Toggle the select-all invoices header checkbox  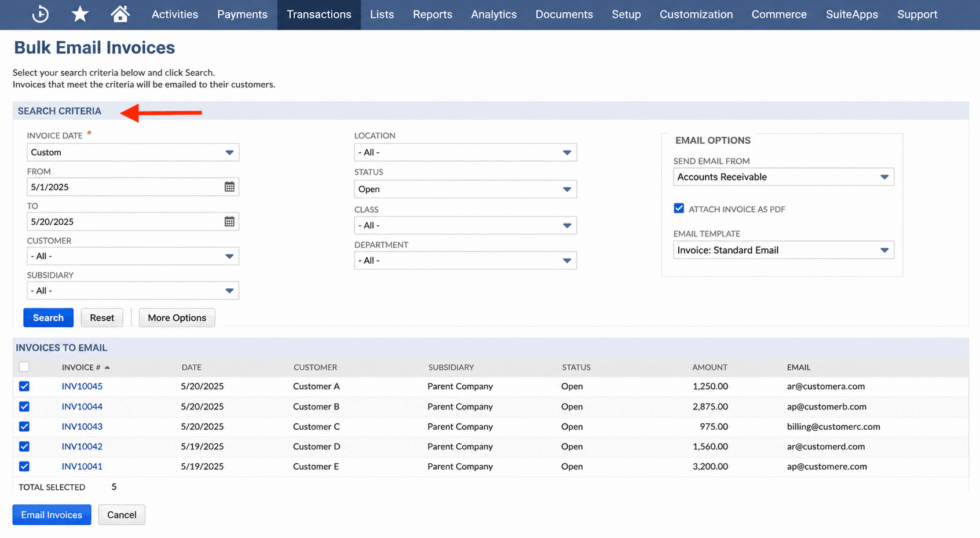[x=24, y=367]
